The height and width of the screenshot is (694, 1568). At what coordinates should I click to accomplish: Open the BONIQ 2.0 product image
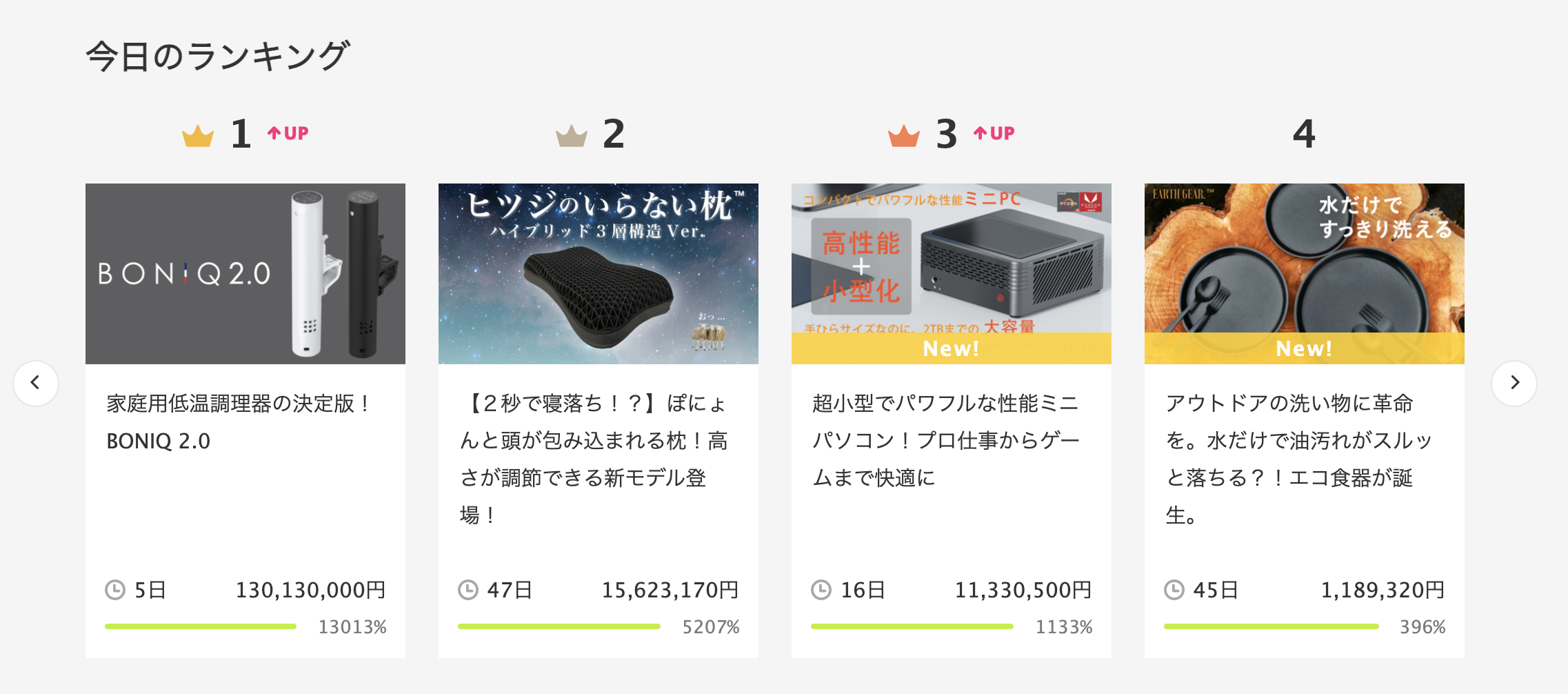[x=245, y=274]
